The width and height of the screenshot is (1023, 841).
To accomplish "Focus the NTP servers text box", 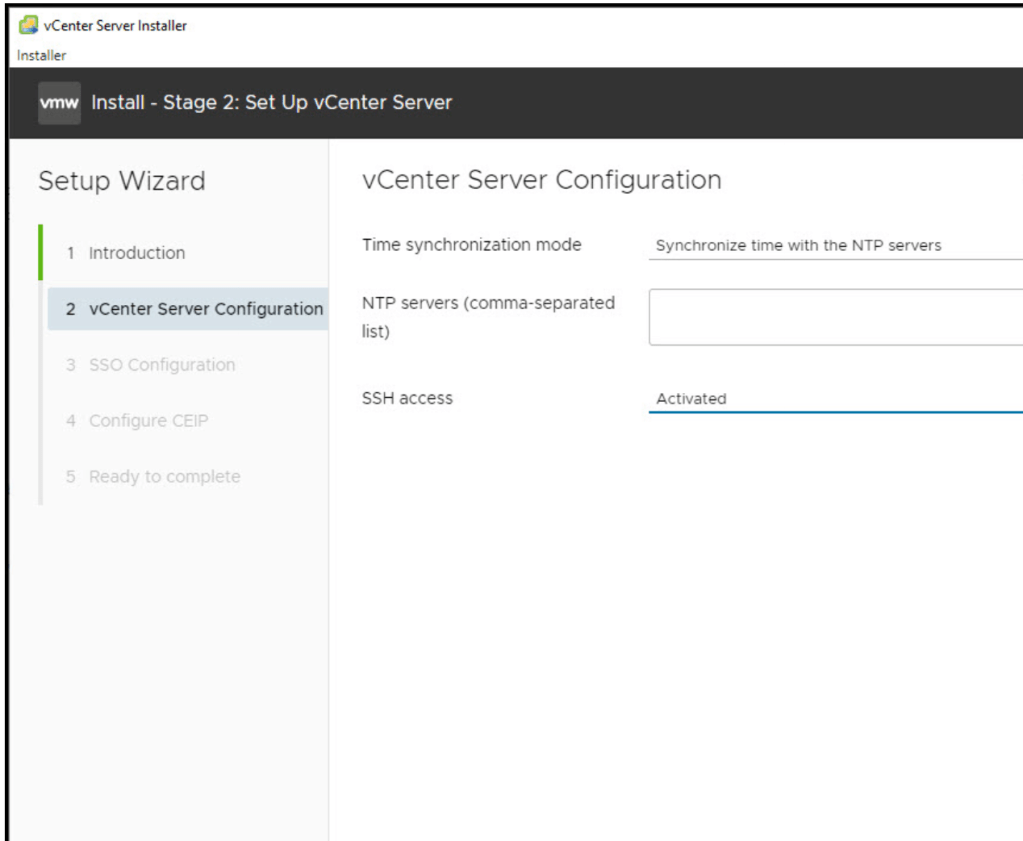I will [835, 317].
